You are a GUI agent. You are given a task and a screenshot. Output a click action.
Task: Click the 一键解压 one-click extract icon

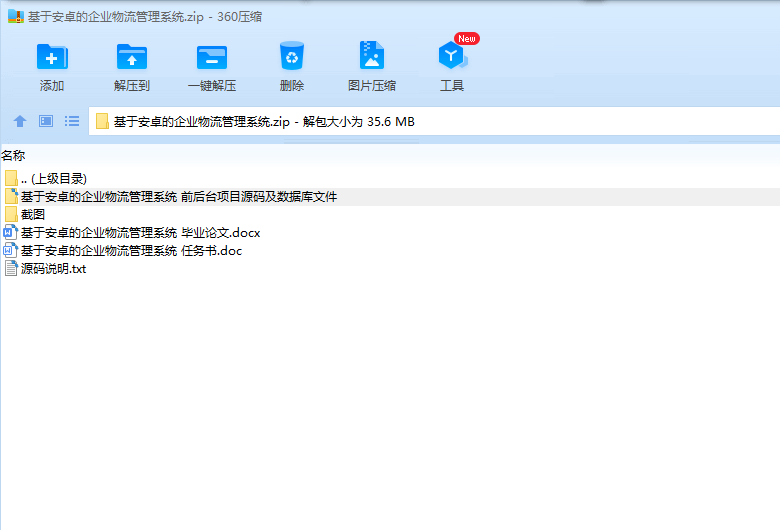[212, 57]
